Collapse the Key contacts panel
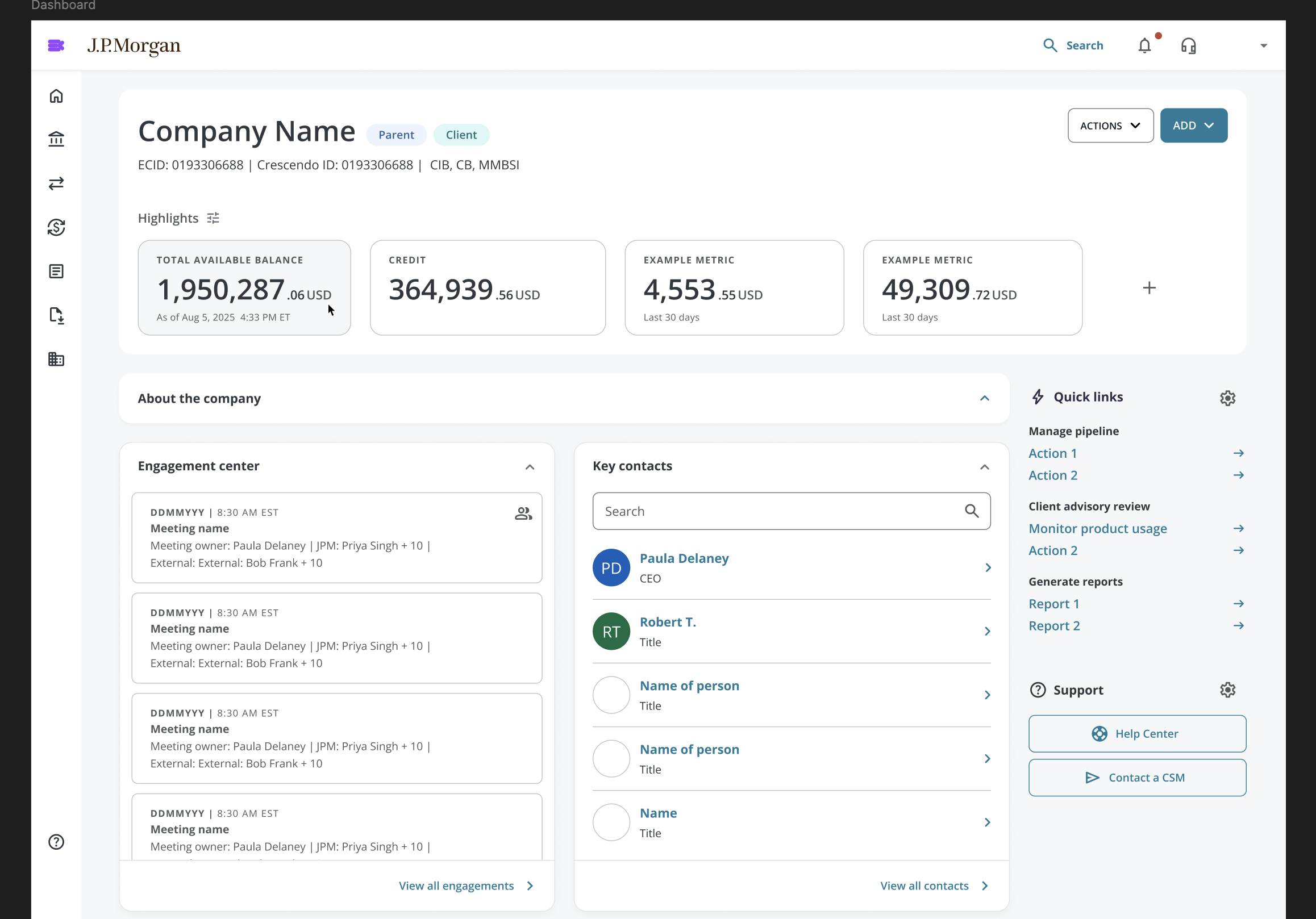 tap(984, 467)
